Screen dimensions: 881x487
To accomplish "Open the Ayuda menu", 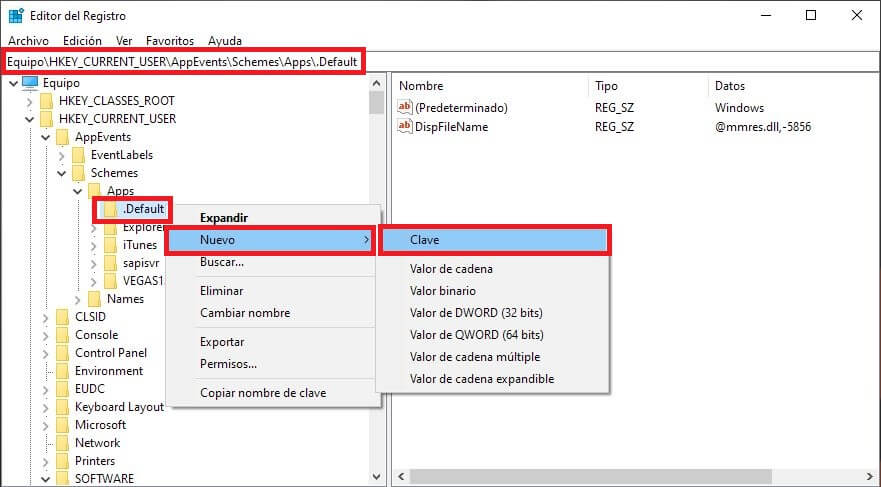I will 225,41.
